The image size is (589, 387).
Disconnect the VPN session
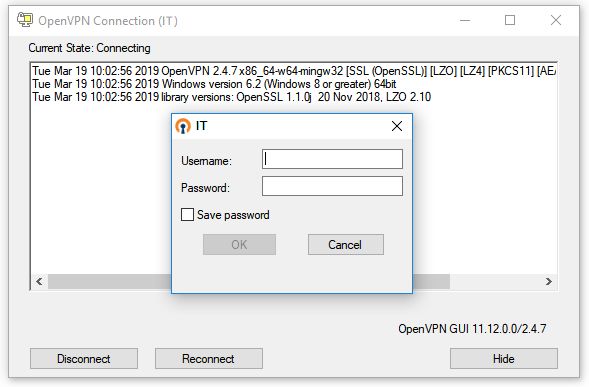coord(84,358)
